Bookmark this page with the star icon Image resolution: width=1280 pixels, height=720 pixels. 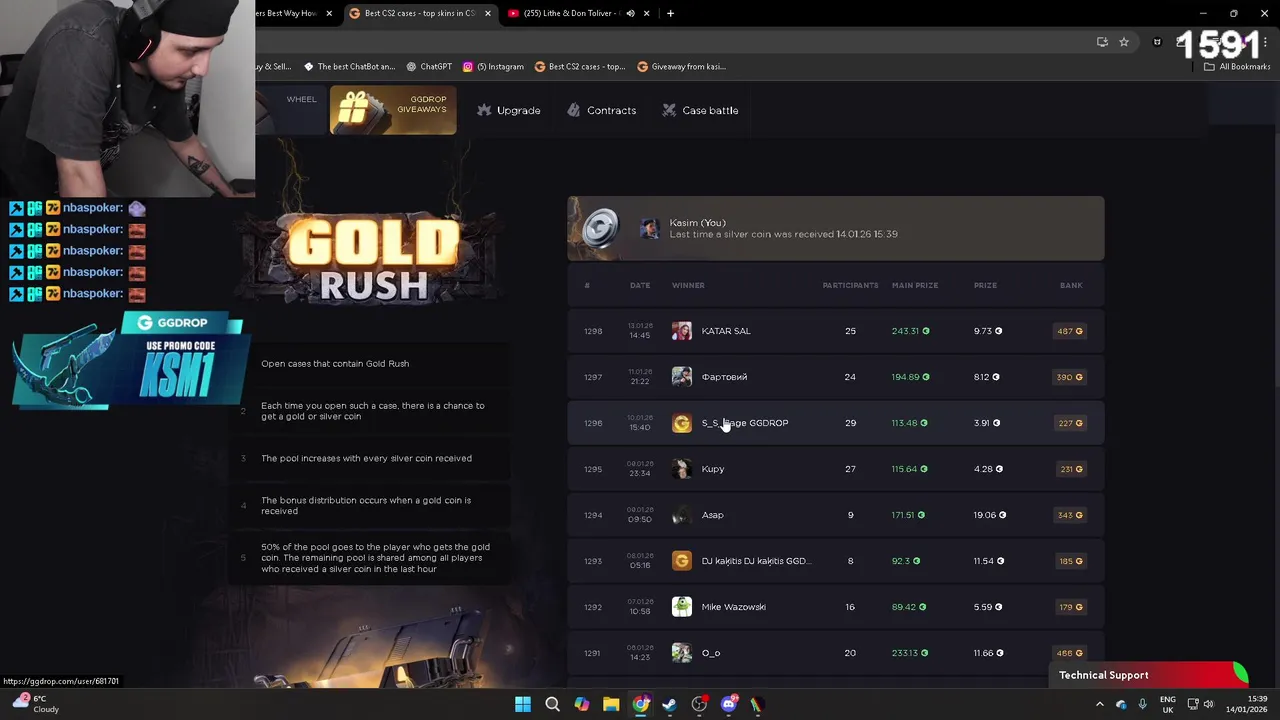[x=1124, y=42]
